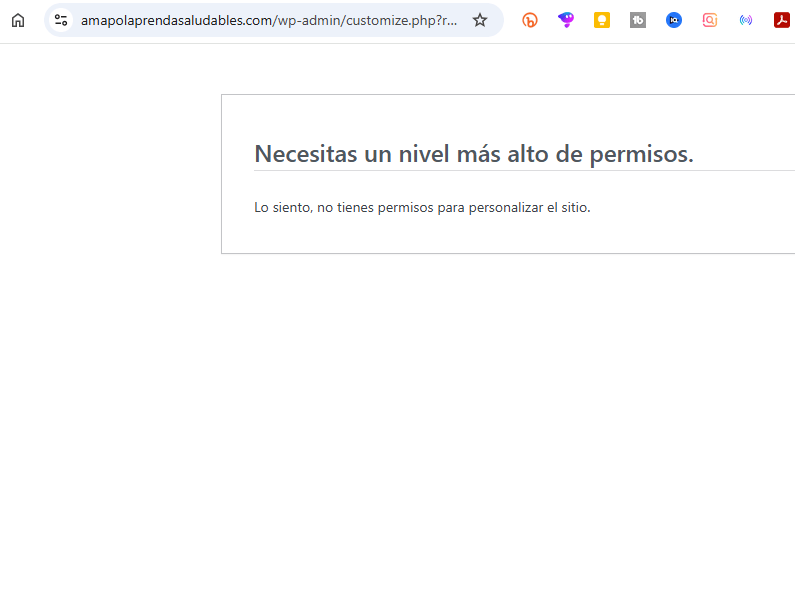
Task: Open the Bitly extension with orange b
Action: (x=530, y=20)
